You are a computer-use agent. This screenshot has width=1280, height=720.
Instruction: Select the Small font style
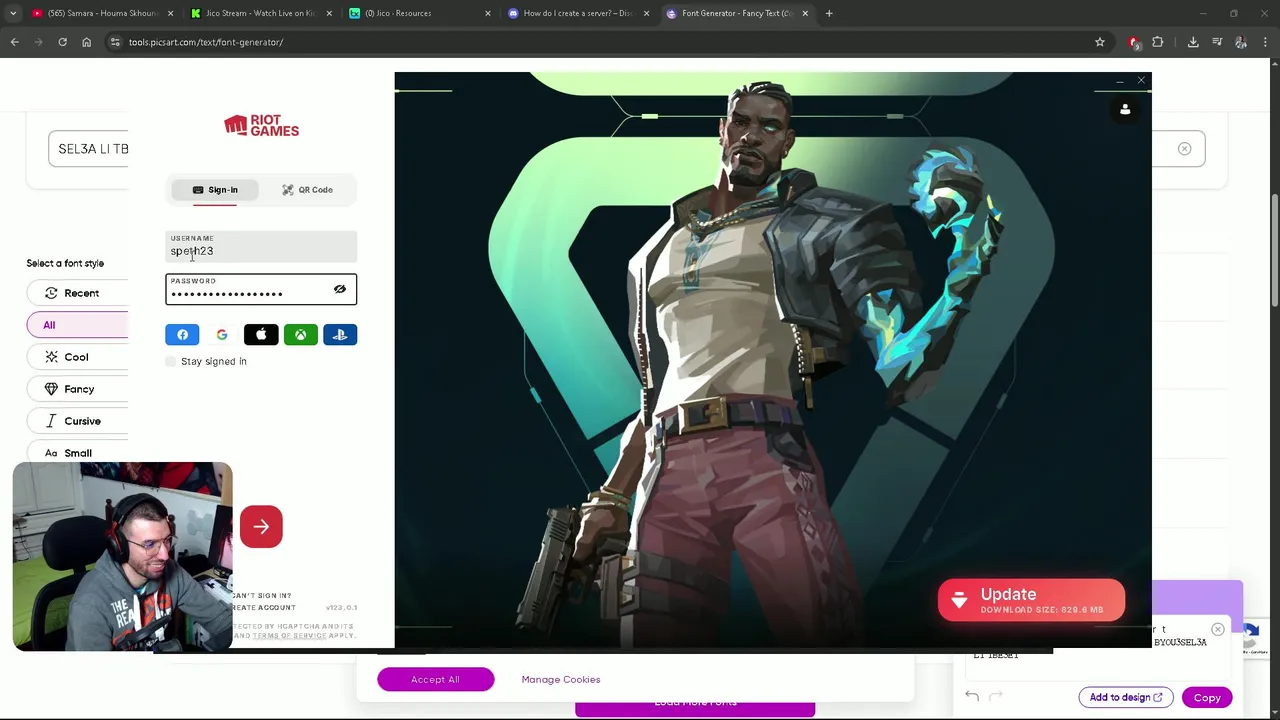point(78,453)
